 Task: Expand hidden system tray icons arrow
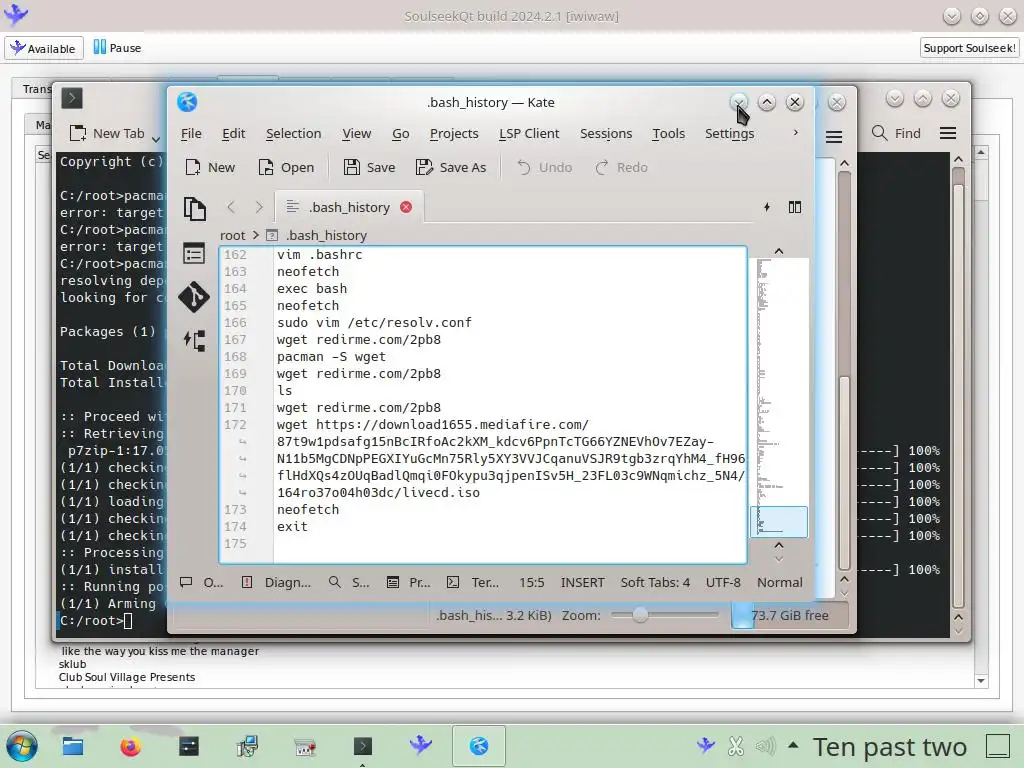point(793,744)
